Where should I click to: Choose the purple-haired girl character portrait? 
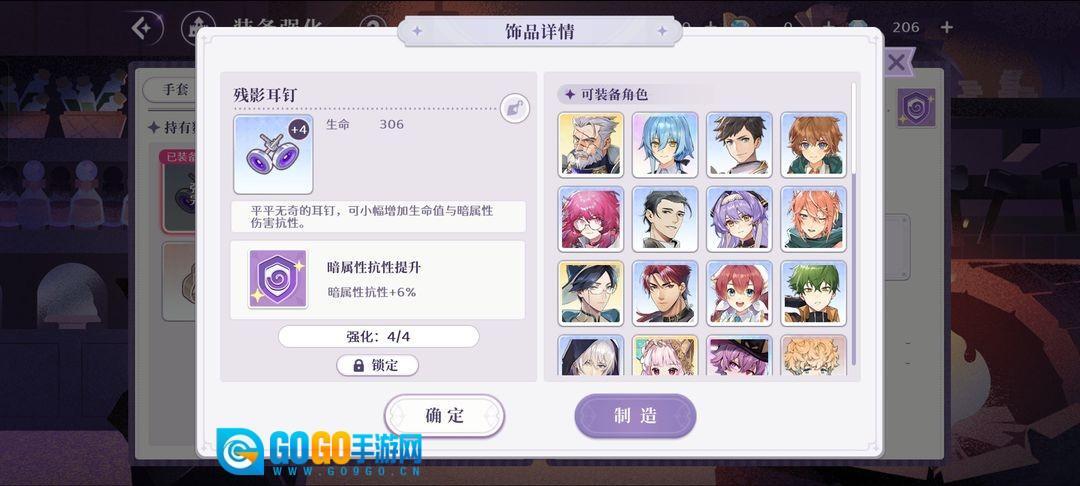click(x=740, y=219)
